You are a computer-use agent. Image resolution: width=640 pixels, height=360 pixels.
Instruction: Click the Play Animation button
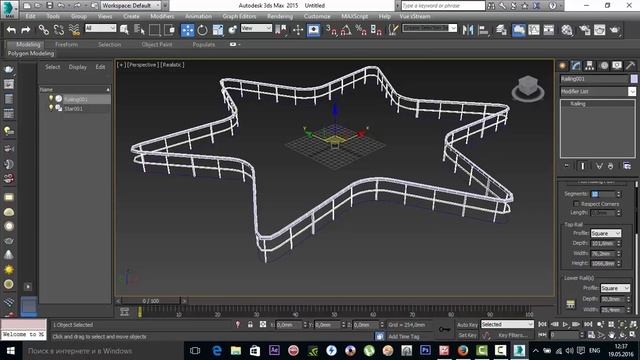[x=565, y=324]
